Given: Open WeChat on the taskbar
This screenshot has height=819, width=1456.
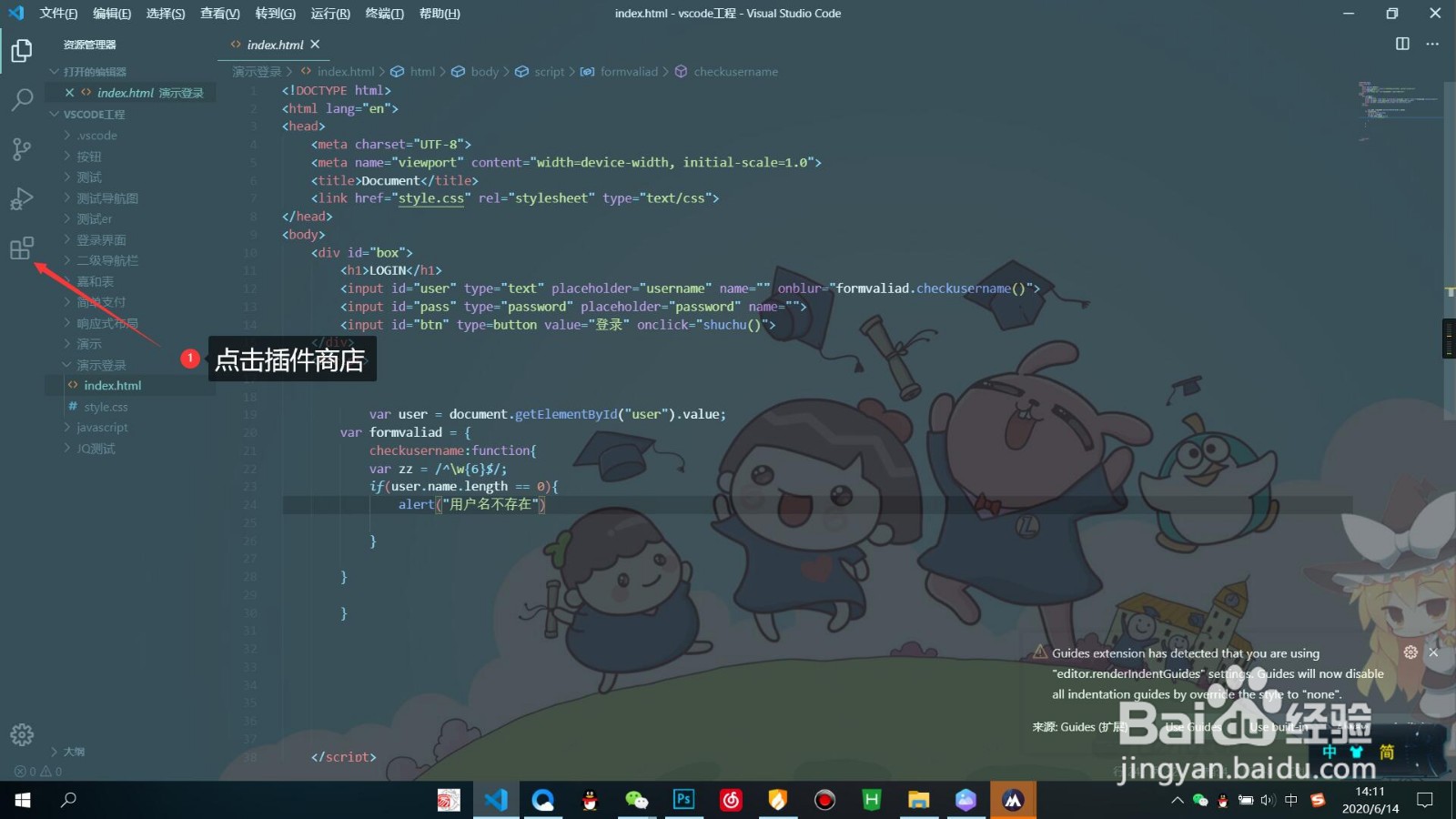Looking at the screenshot, I should (637, 800).
